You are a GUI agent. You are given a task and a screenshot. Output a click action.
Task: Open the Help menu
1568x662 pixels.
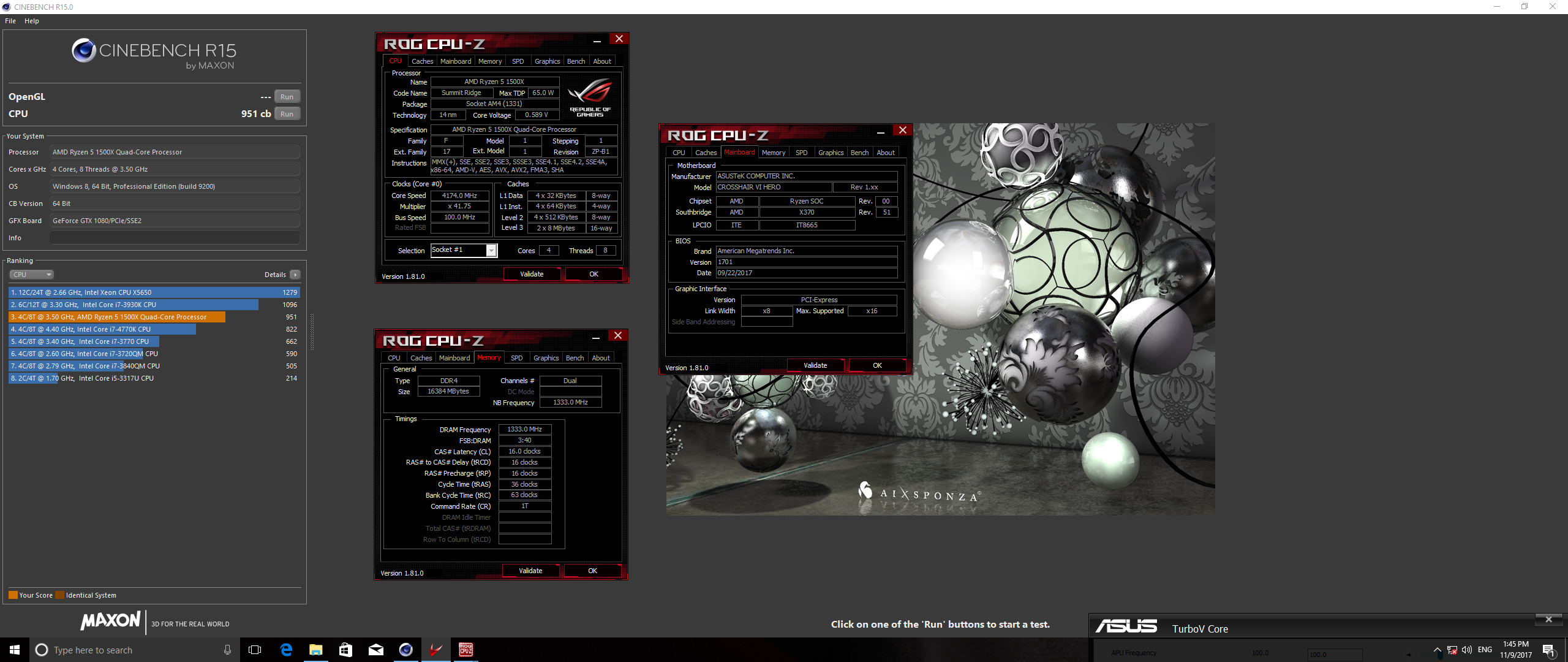coord(32,21)
